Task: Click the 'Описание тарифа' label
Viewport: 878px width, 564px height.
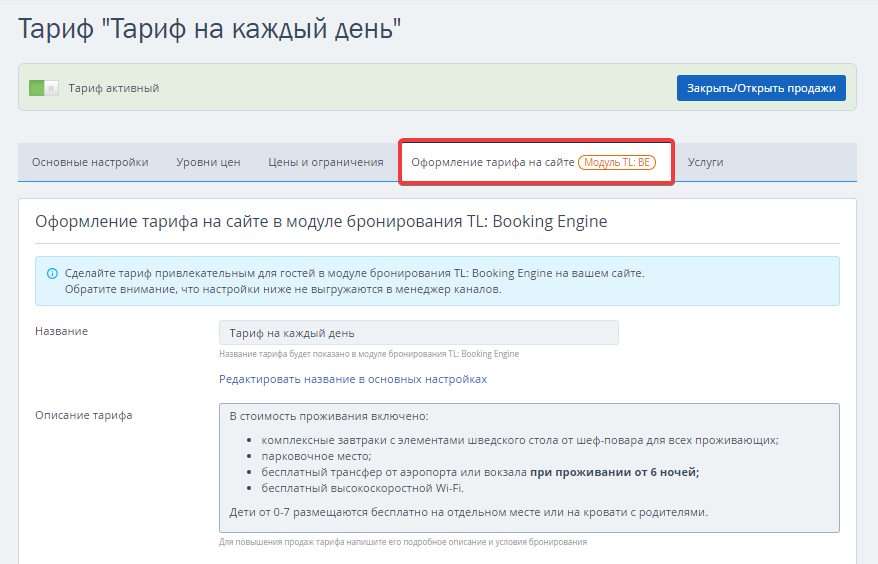Action: (84, 415)
